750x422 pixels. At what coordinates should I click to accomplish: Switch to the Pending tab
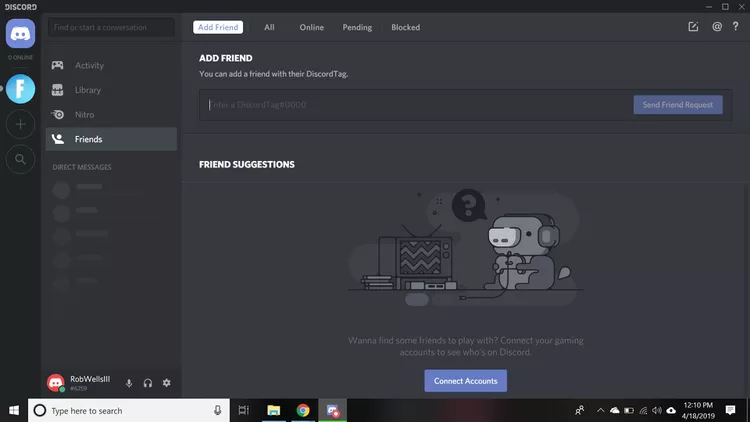[x=357, y=27]
